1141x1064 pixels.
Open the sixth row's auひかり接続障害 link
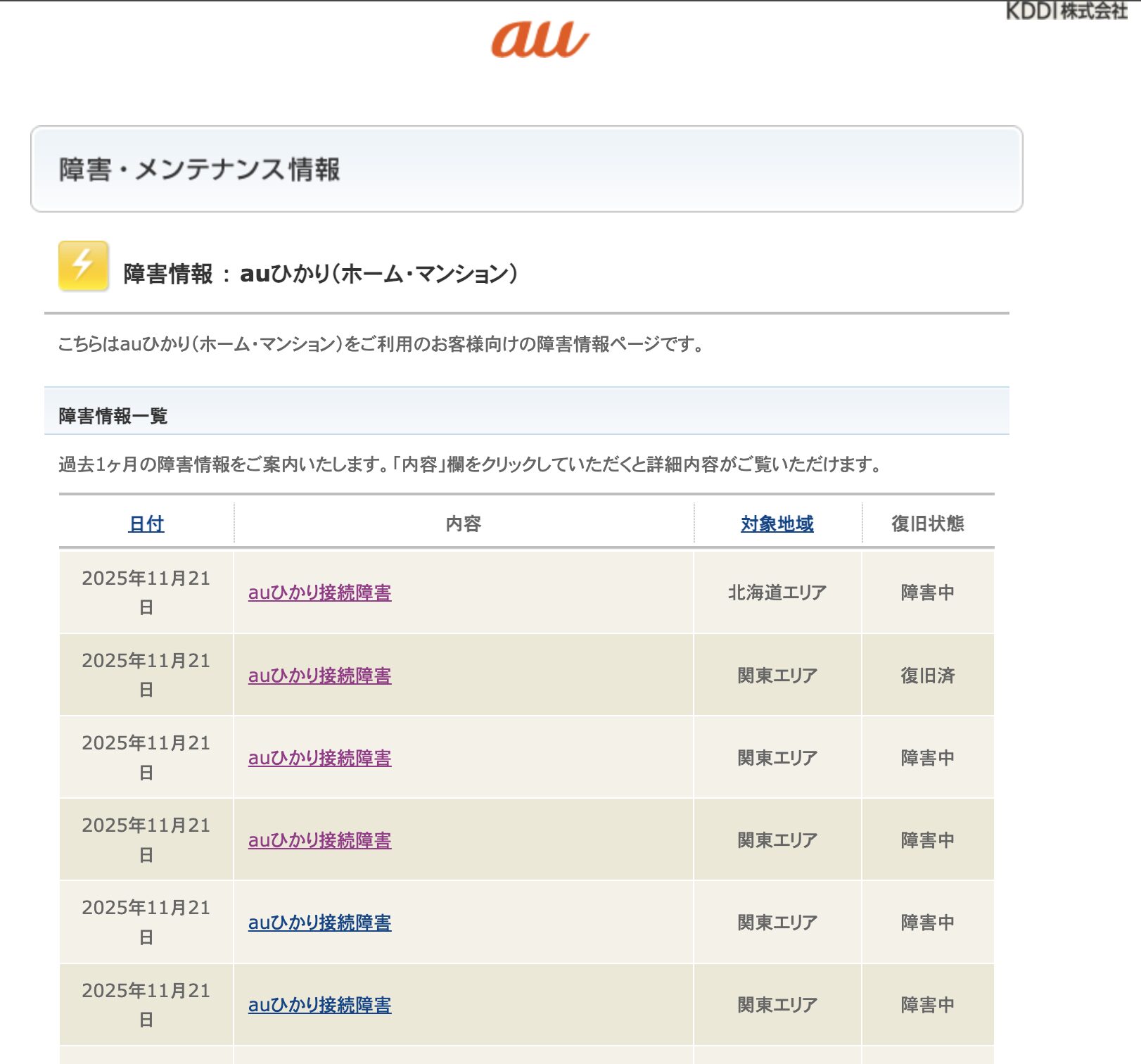click(319, 1005)
